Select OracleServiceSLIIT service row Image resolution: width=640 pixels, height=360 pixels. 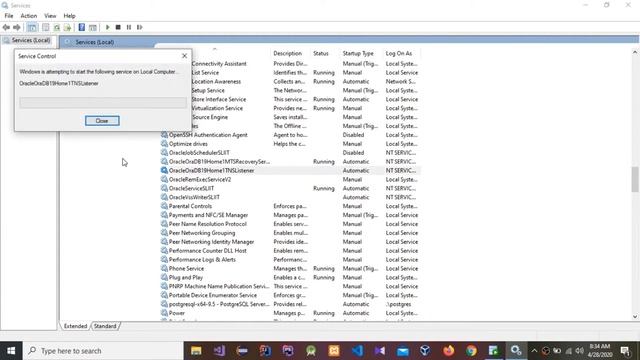coord(290,189)
